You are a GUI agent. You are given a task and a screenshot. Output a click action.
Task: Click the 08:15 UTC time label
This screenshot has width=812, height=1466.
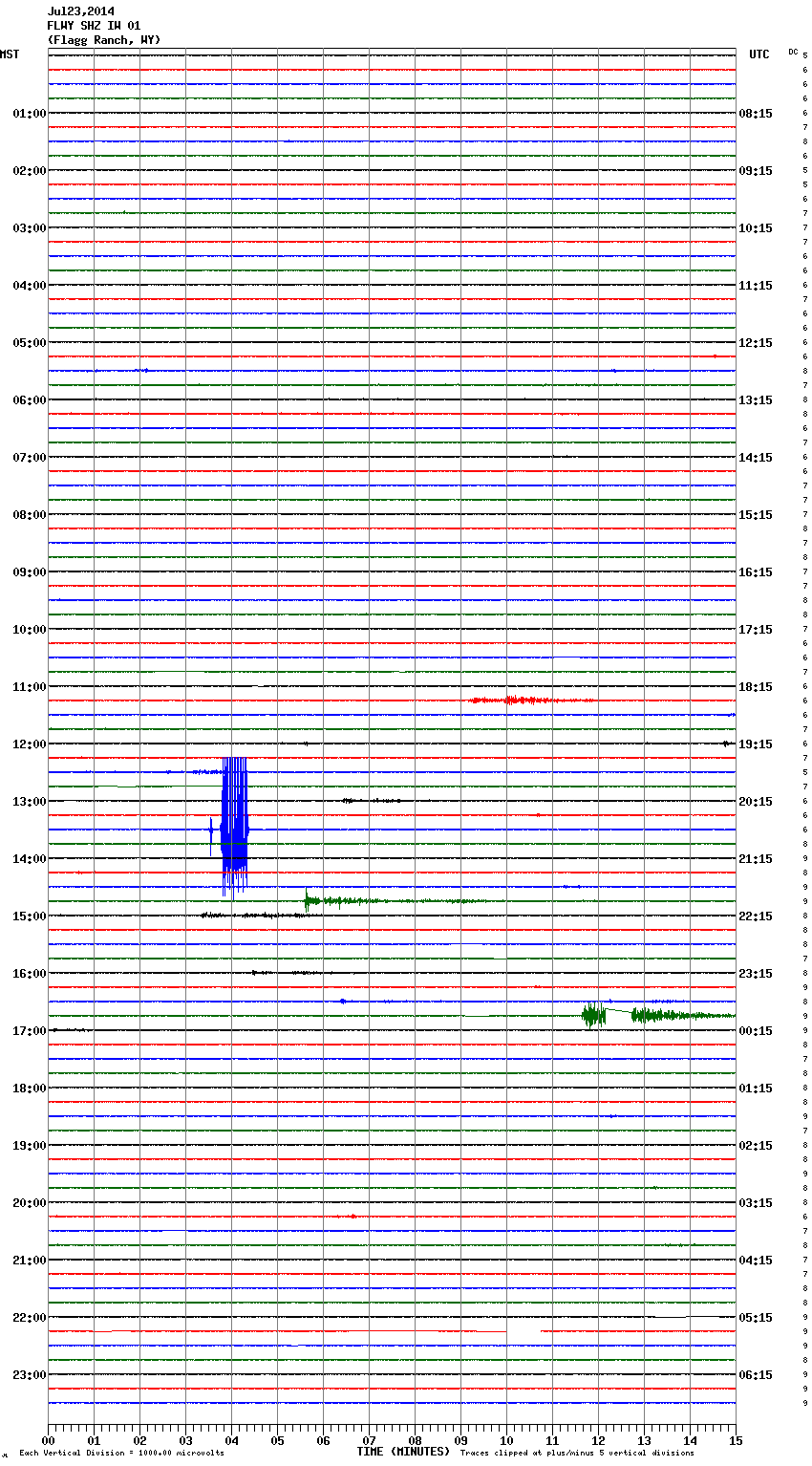click(756, 114)
